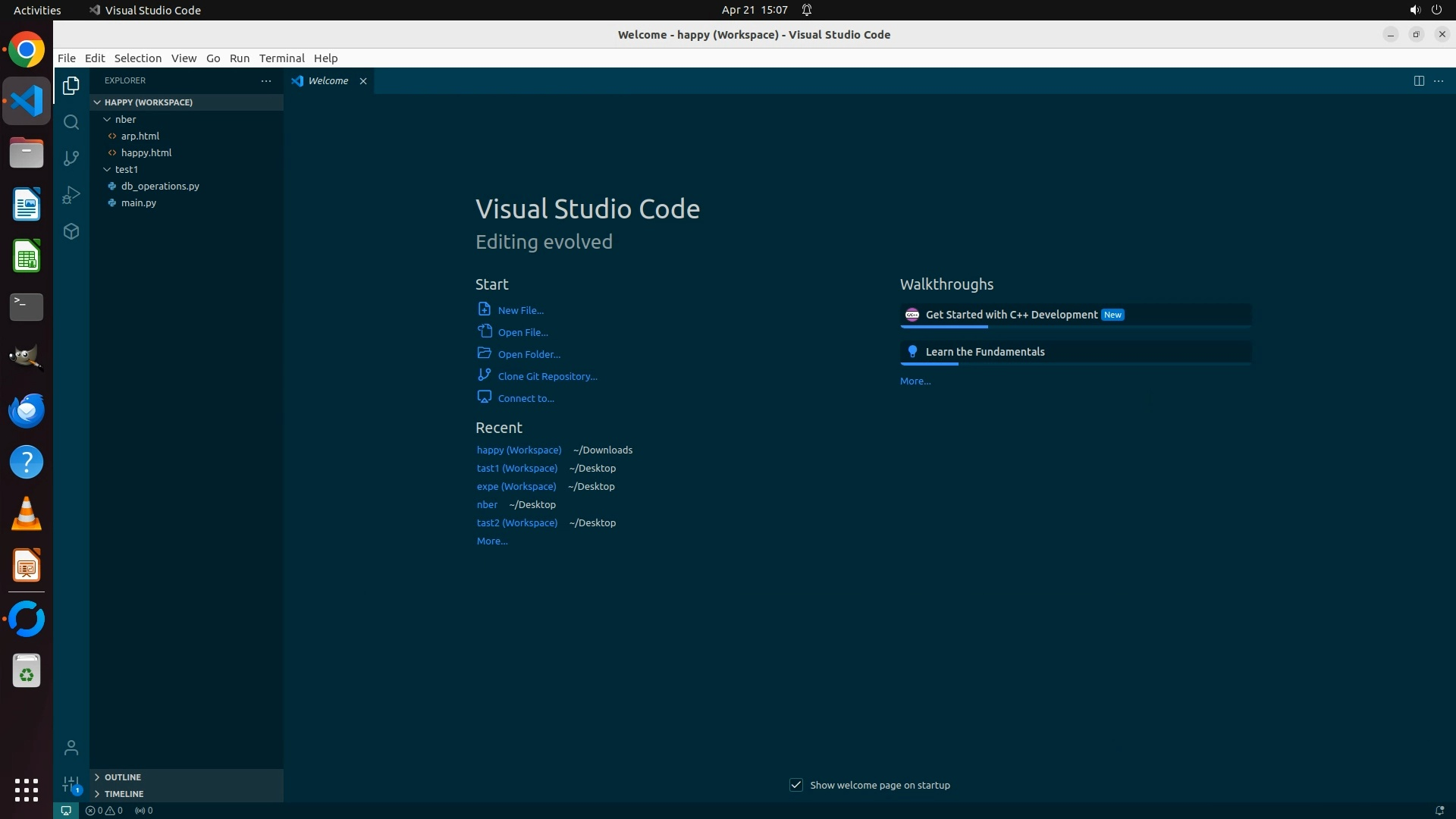The width and height of the screenshot is (1456, 819).
Task: Open the Terminal menu
Action: [x=281, y=58]
